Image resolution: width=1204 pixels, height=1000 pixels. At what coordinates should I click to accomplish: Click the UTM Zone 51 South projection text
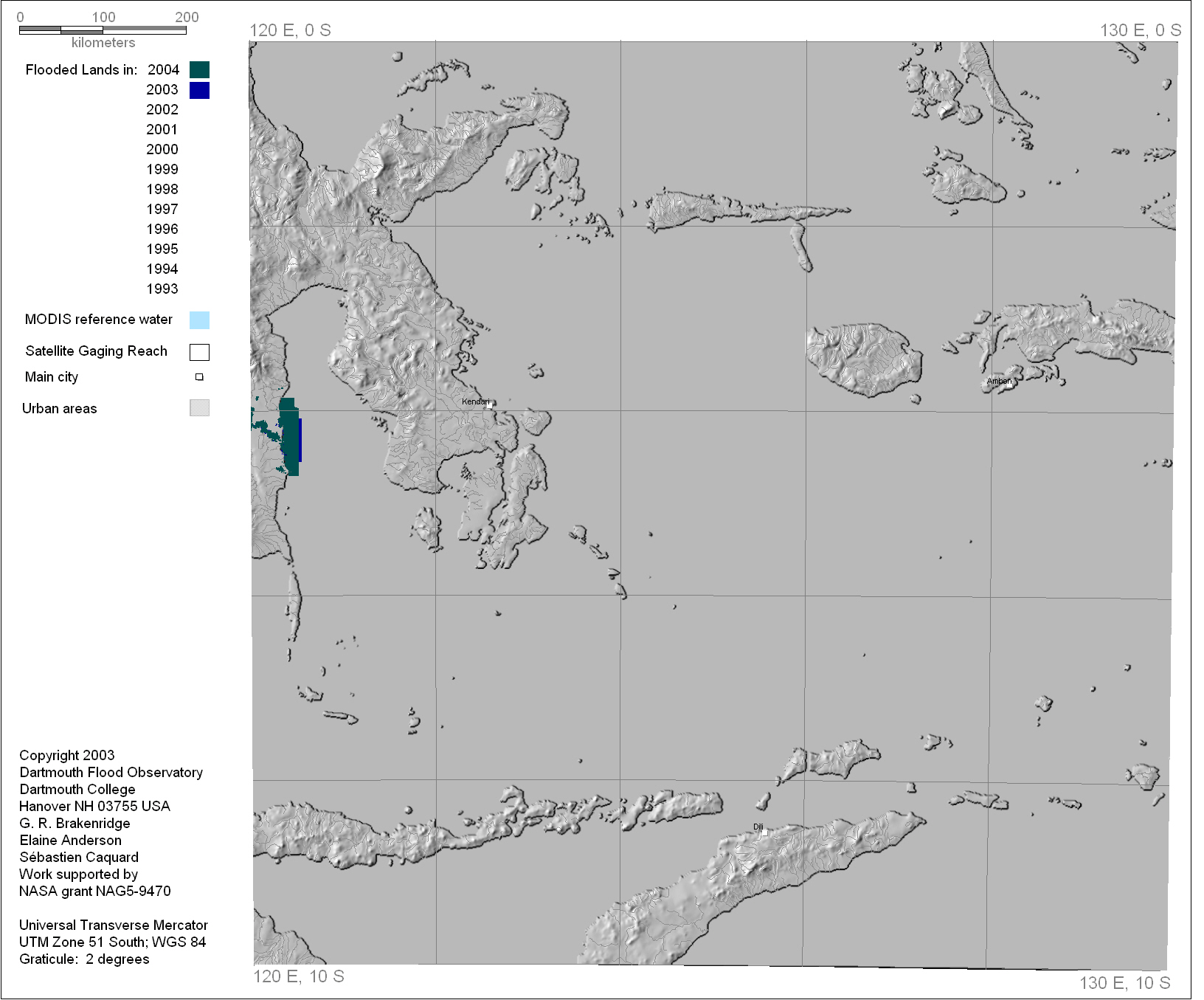point(112,942)
